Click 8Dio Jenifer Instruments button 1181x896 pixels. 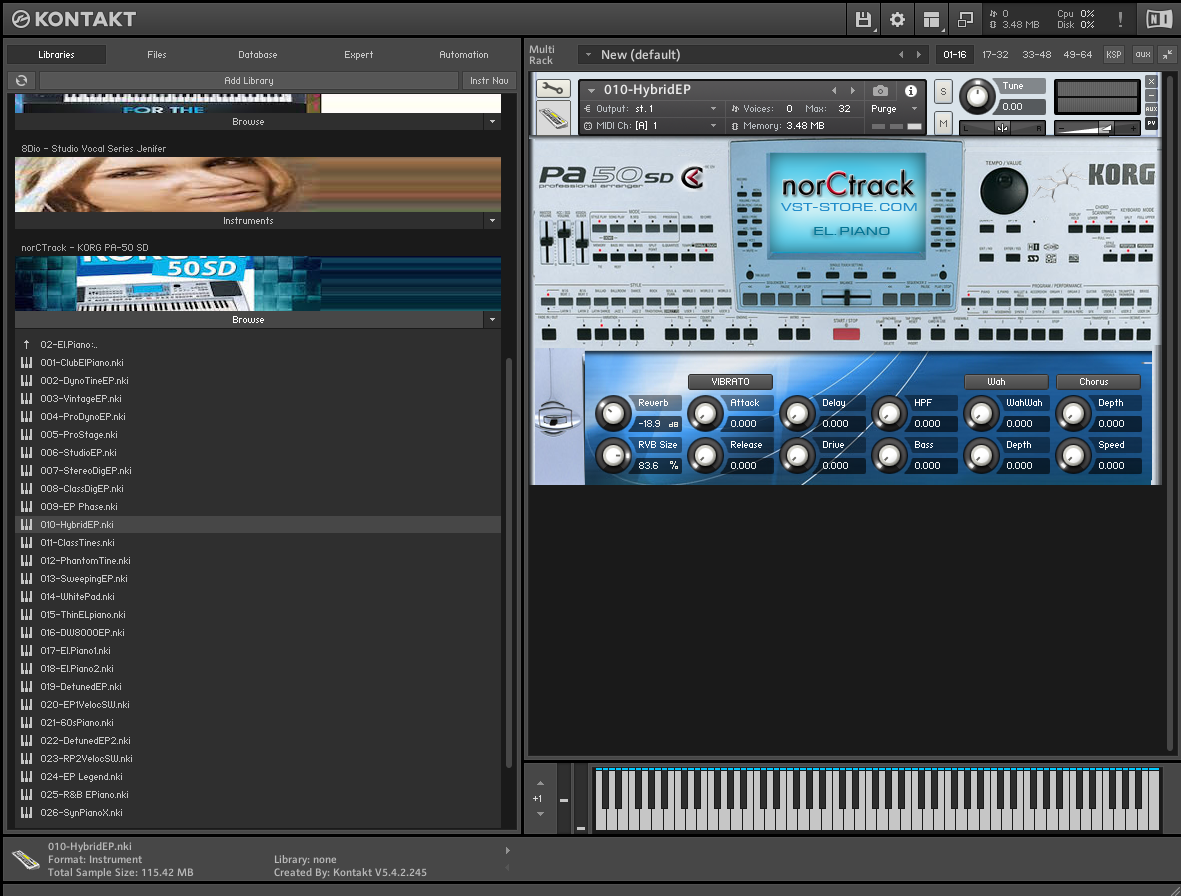(249, 221)
